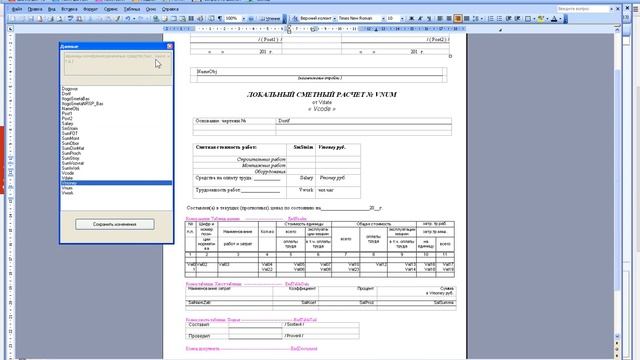640x360 pixels.
Task: Select Post2 in the list
Action: 67,118
